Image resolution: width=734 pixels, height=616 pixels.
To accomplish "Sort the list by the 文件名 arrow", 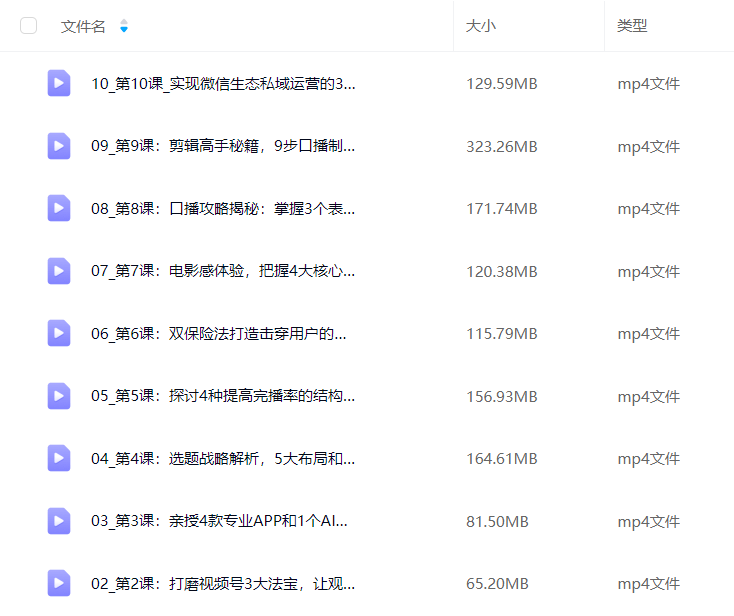I will (124, 26).
